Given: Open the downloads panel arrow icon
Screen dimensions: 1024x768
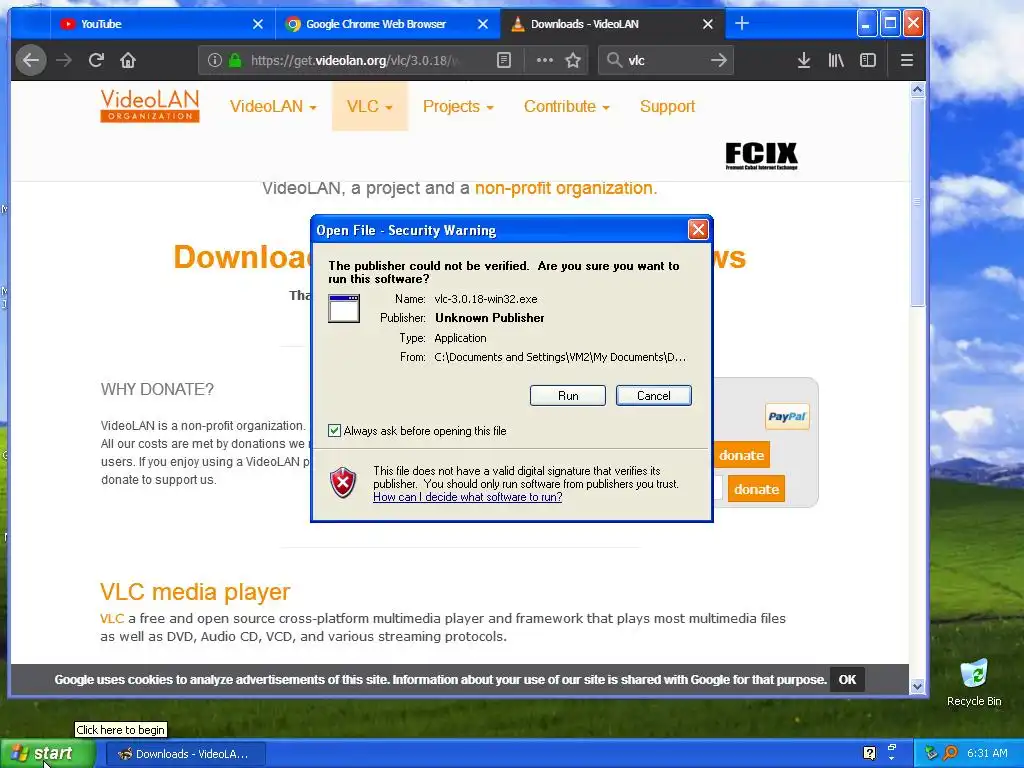Looking at the screenshot, I should [804, 60].
